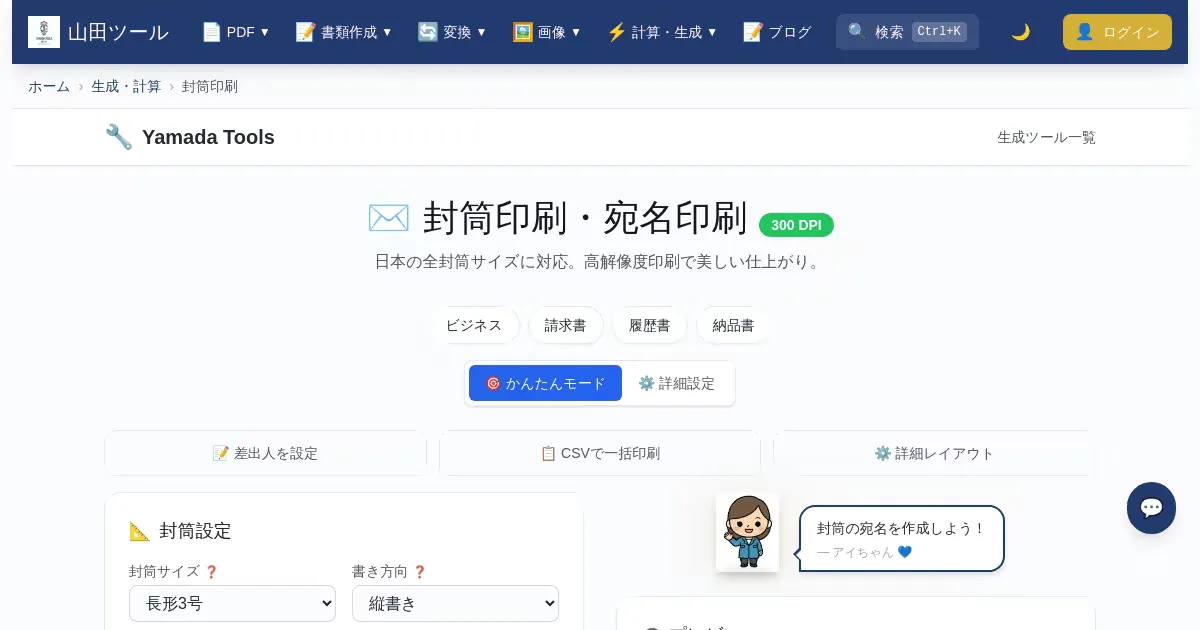The image size is (1200, 630).
Task: Switch to かんたんモード
Action: pos(545,383)
